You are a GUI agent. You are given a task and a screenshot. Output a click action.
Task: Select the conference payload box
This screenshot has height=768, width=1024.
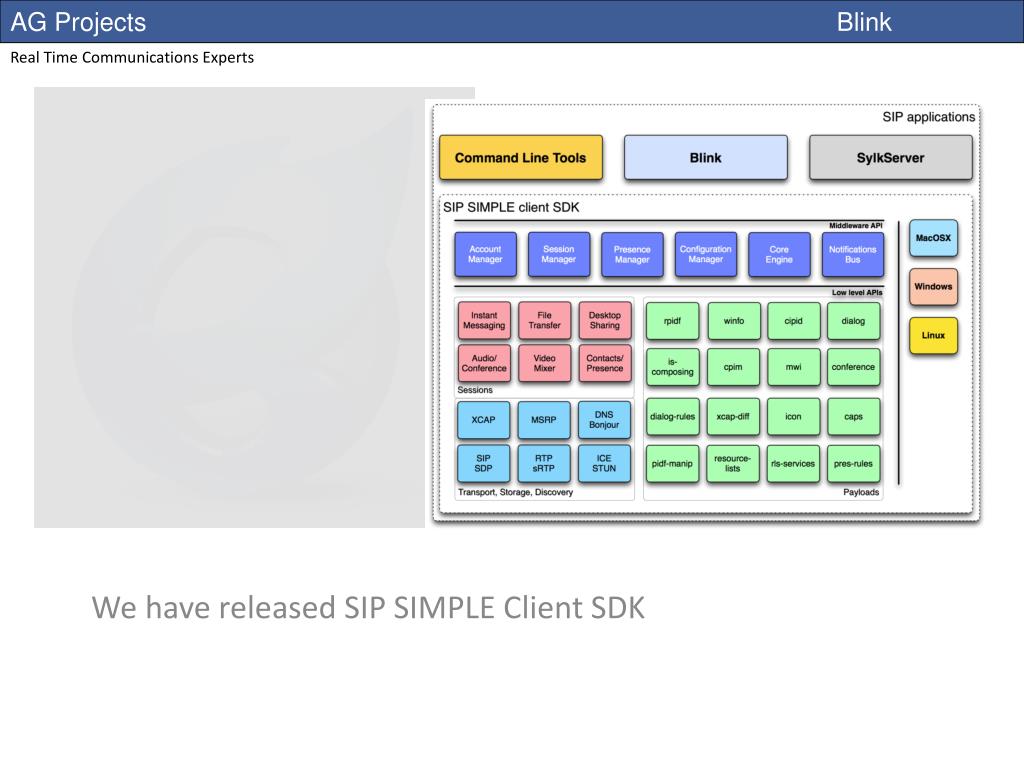pos(853,367)
